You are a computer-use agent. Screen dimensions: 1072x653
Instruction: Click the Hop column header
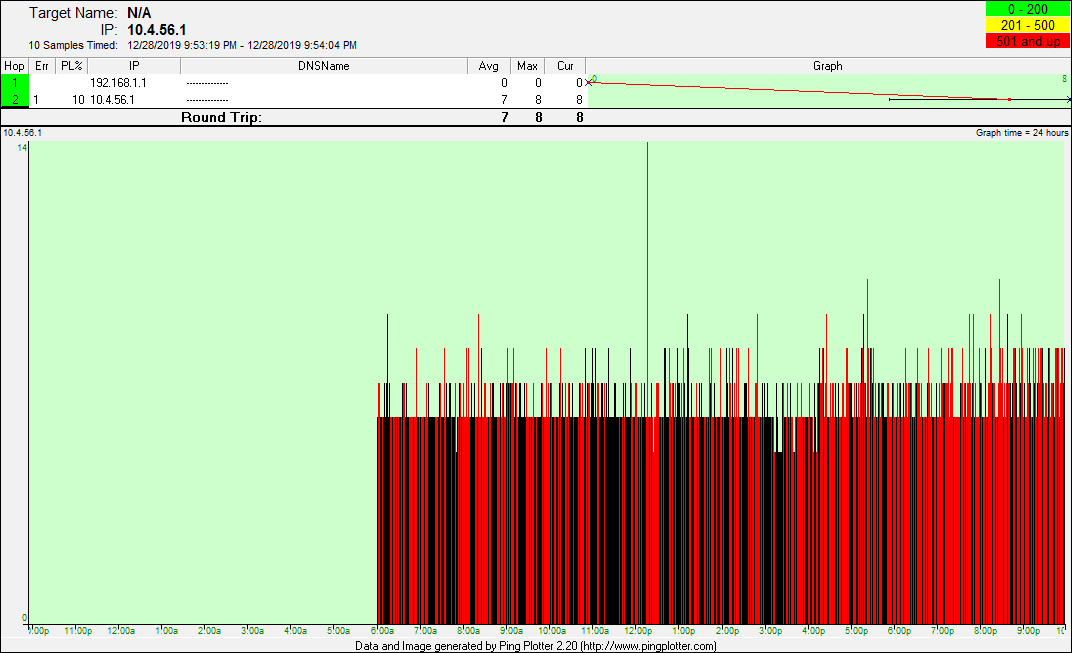tap(14, 66)
